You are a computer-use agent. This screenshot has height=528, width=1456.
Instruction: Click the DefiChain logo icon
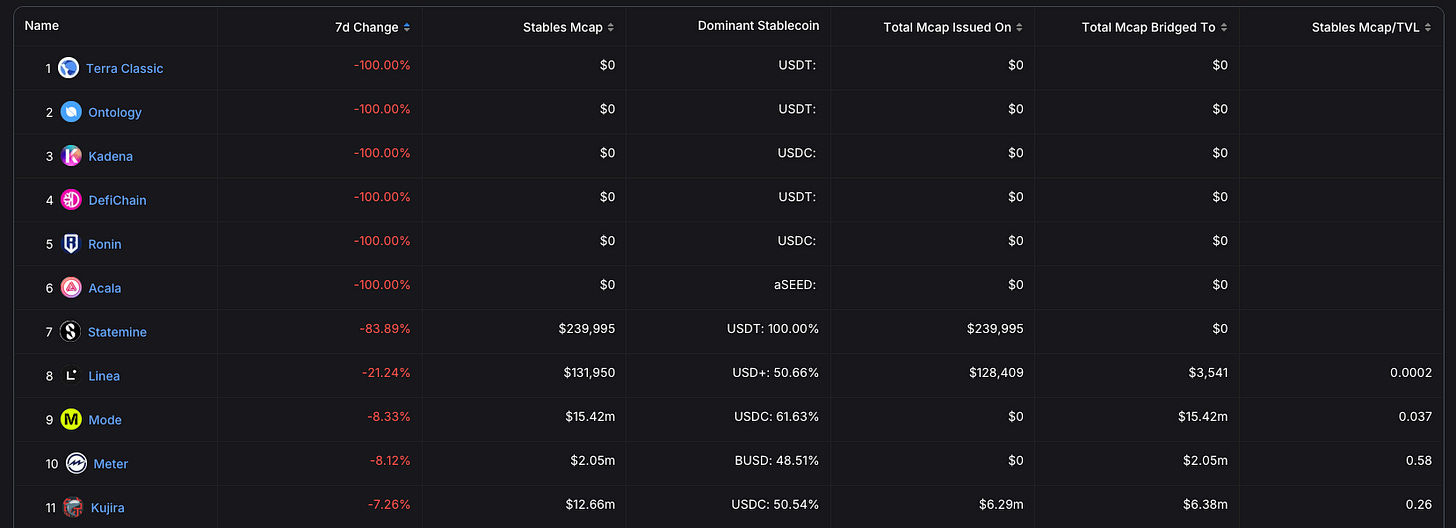coord(71,200)
